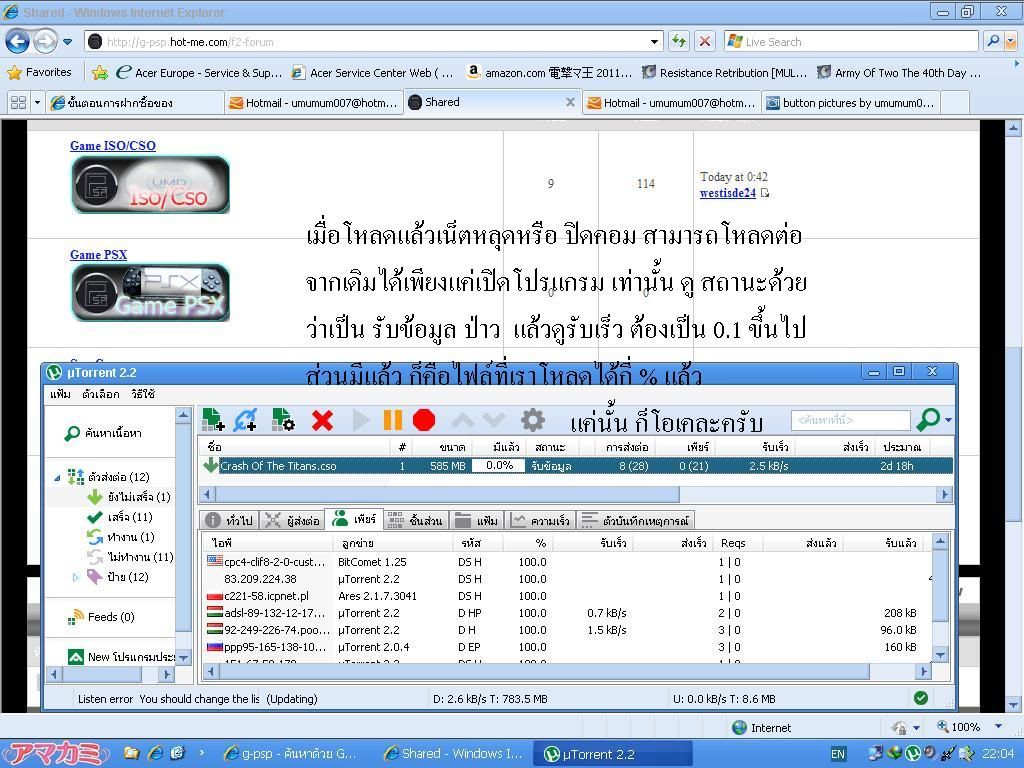
Task: Click the Add to Favorites star icon
Action: pyautogui.click(x=100, y=72)
